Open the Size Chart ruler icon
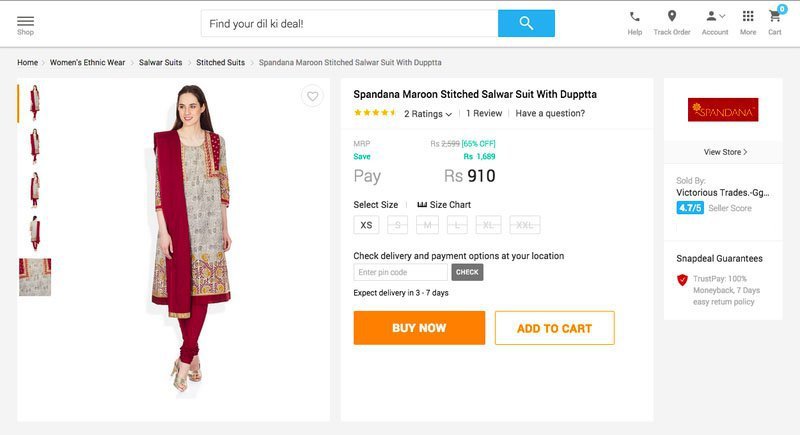The width and height of the screenshot is (800, 435). pos(422,204)
